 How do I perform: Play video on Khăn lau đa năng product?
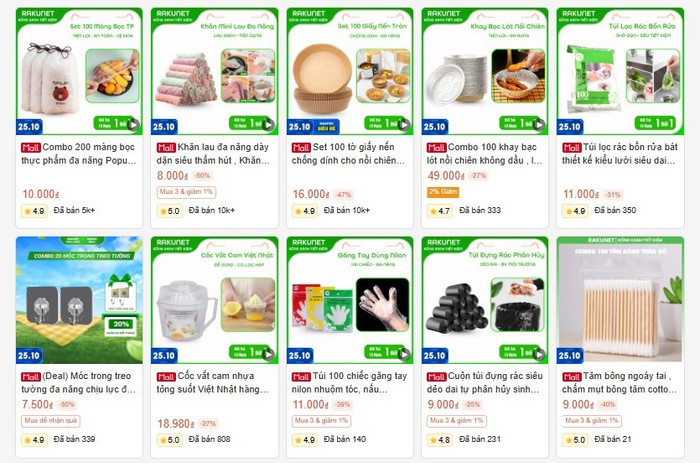click(x=269, y=125)
